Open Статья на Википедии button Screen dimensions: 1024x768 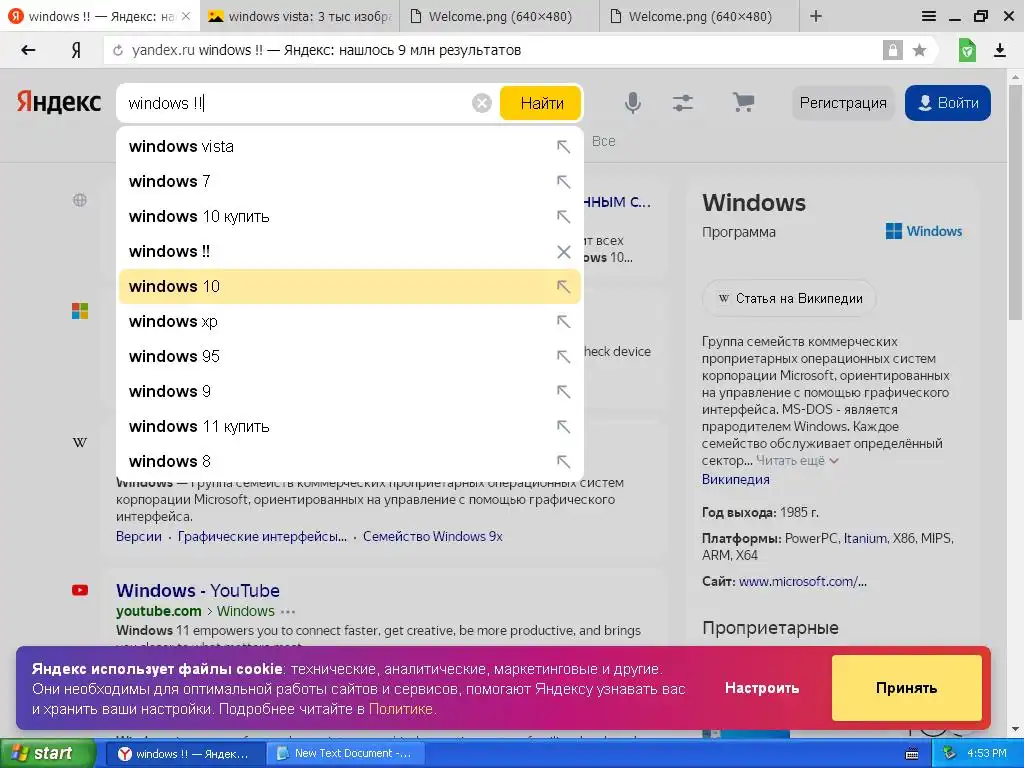(789, 298)
